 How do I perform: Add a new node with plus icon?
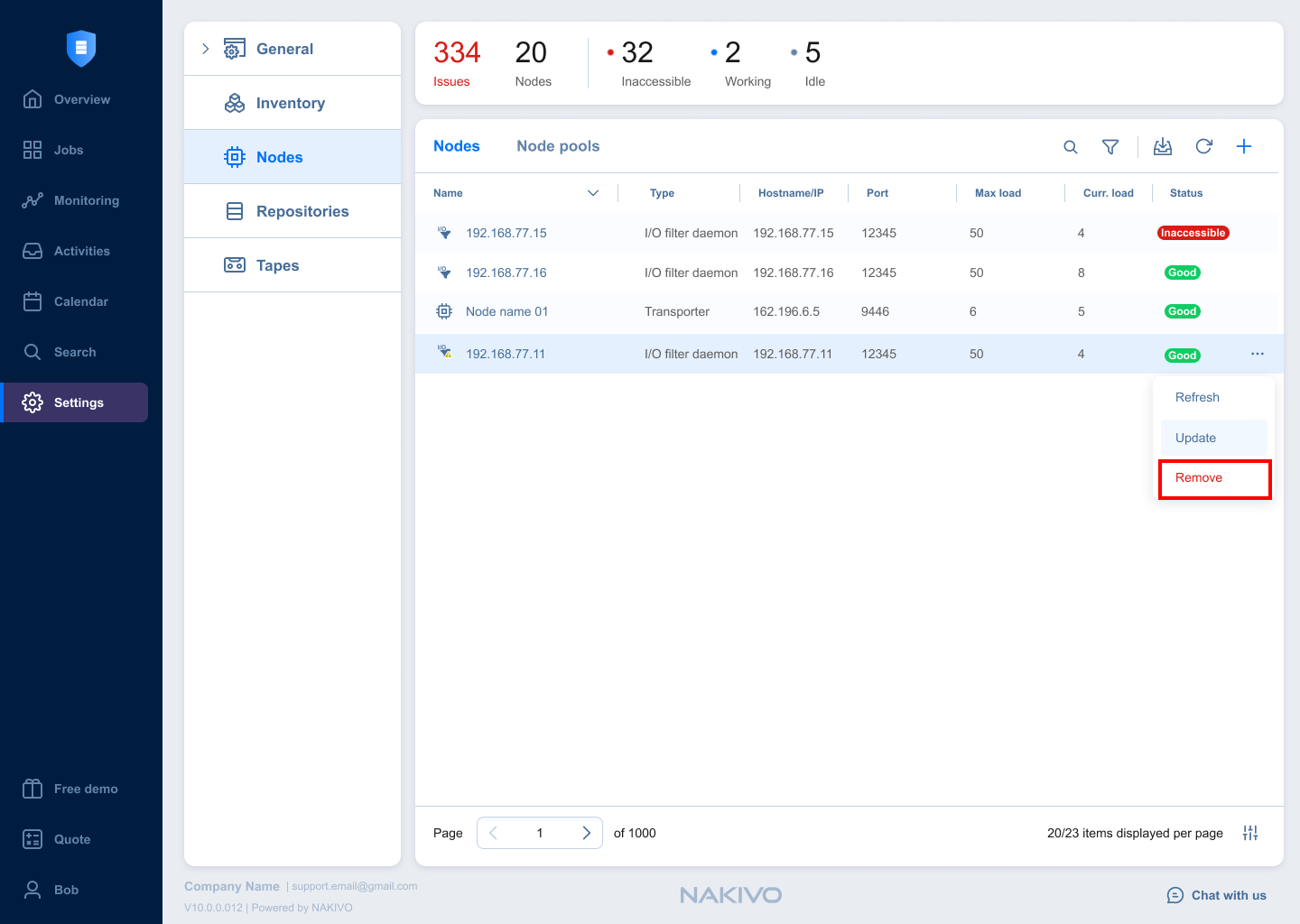pyautogui.click(x=1244, y=147)
